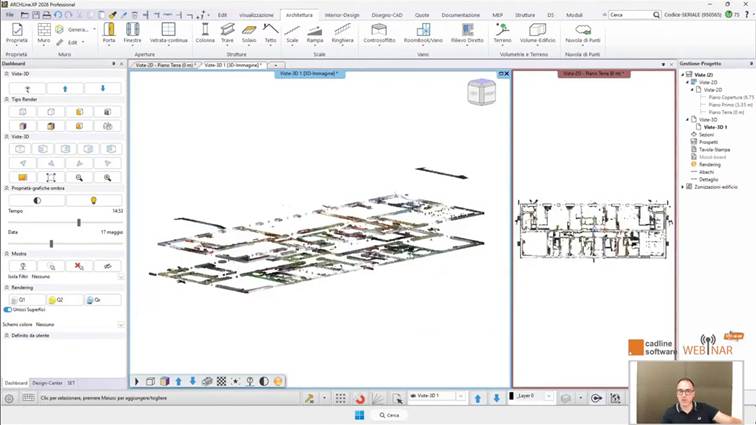The width and height of the screenshot is (756, 425).
Task: Select the Ringhiera railing tool
Action: pos(342,33)
